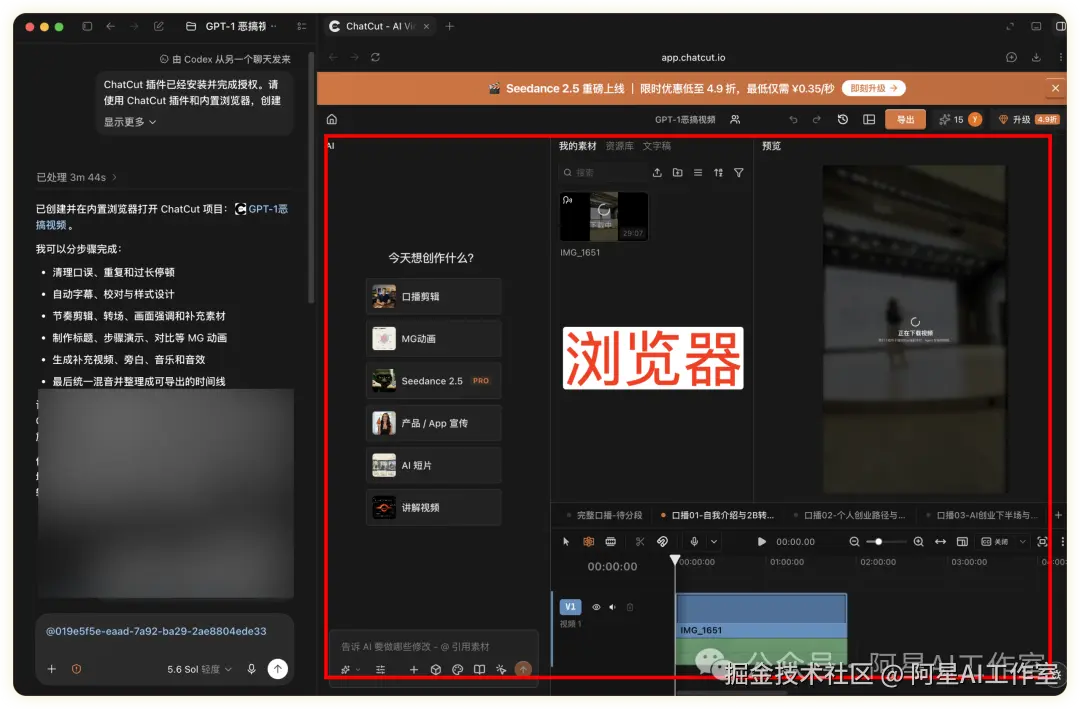Image resolution: width=1080 pixels, height=709 pixels.
Task: Go to ChatCut home via house icon
Action: click(332, 119)
